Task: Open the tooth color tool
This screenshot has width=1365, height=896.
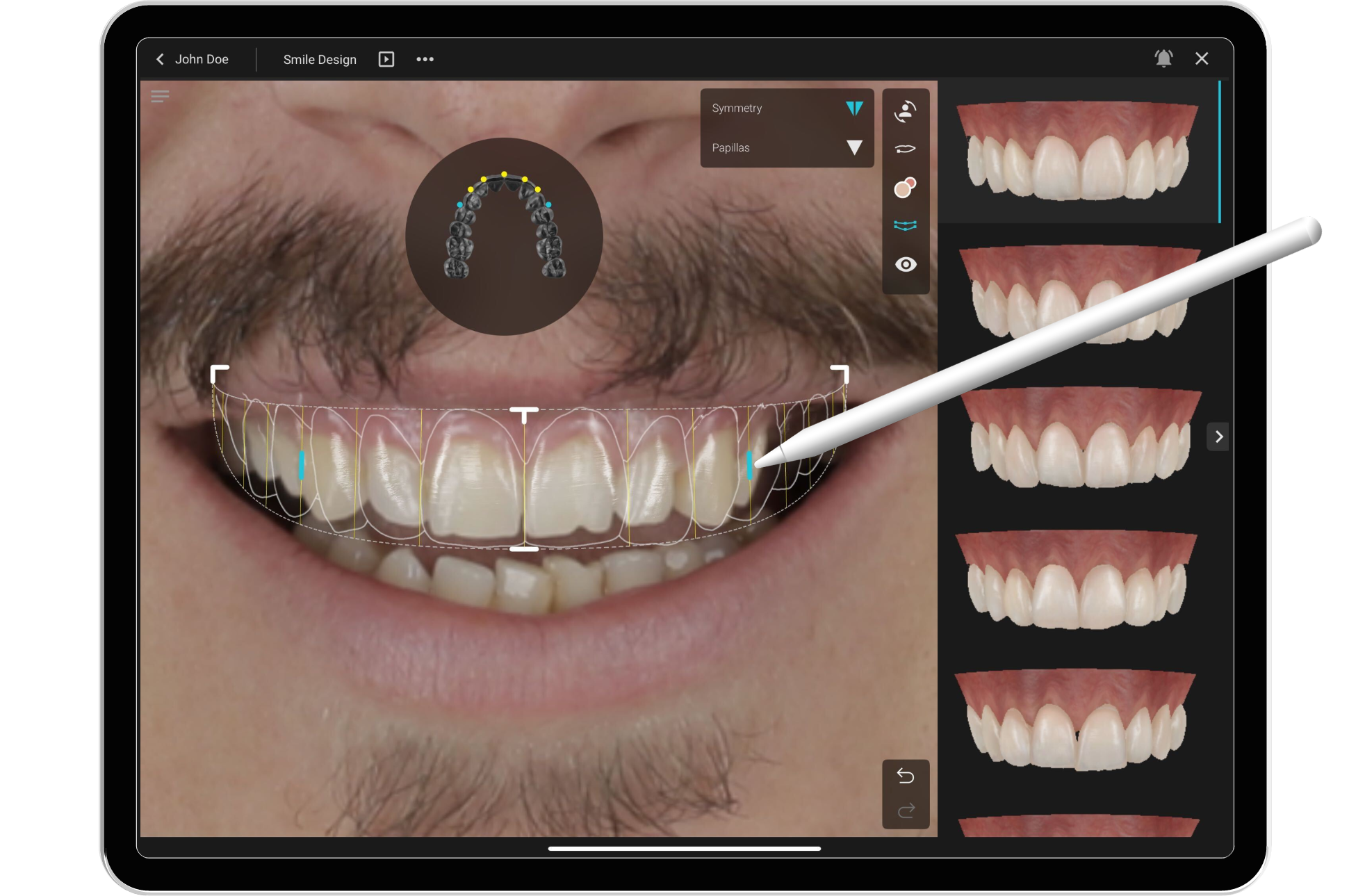Action: [x=906, y=186]
